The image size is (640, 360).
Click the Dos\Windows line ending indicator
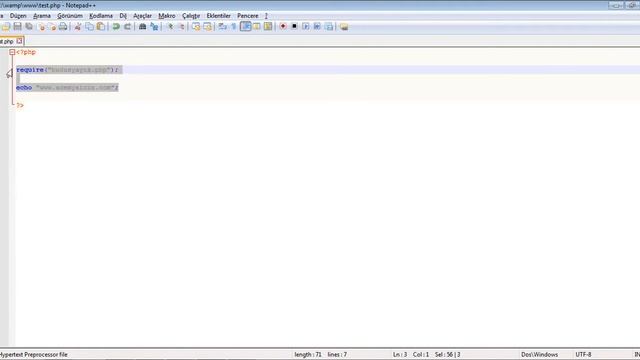[x=540, y=355]
